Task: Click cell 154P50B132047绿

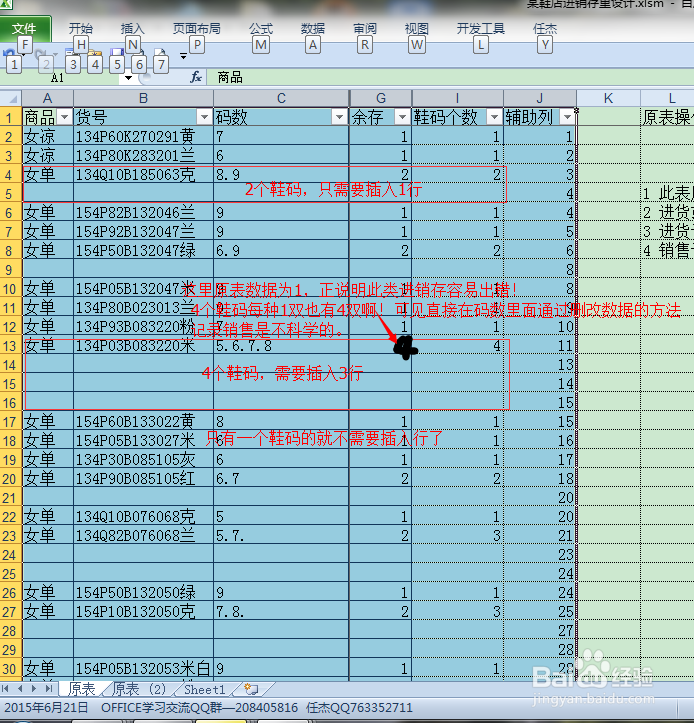Action: pos(143,250)
